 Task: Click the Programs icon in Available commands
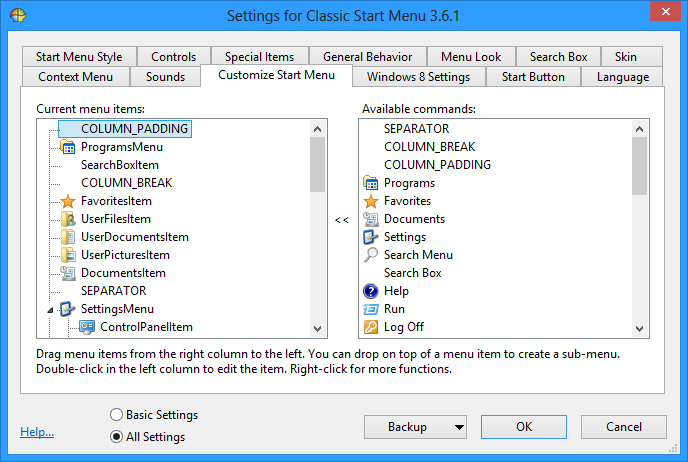(371, 183)
